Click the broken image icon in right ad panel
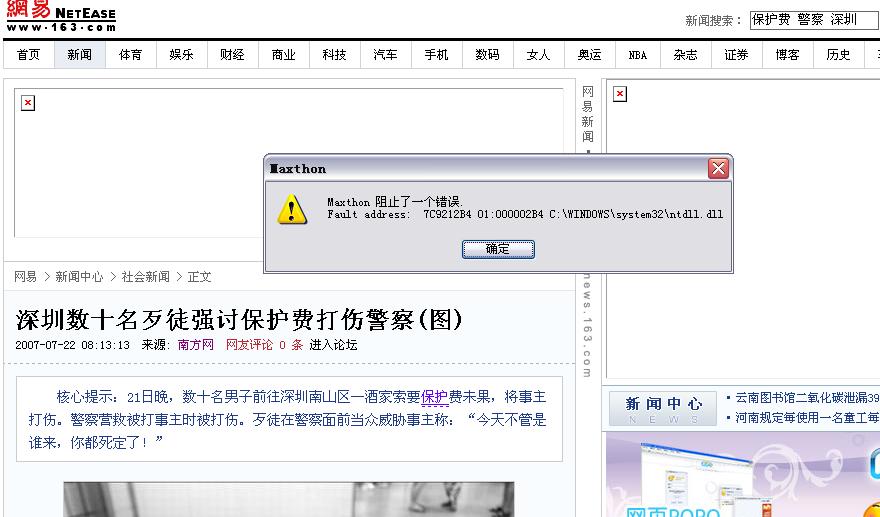880x517 pixels. 620,94
